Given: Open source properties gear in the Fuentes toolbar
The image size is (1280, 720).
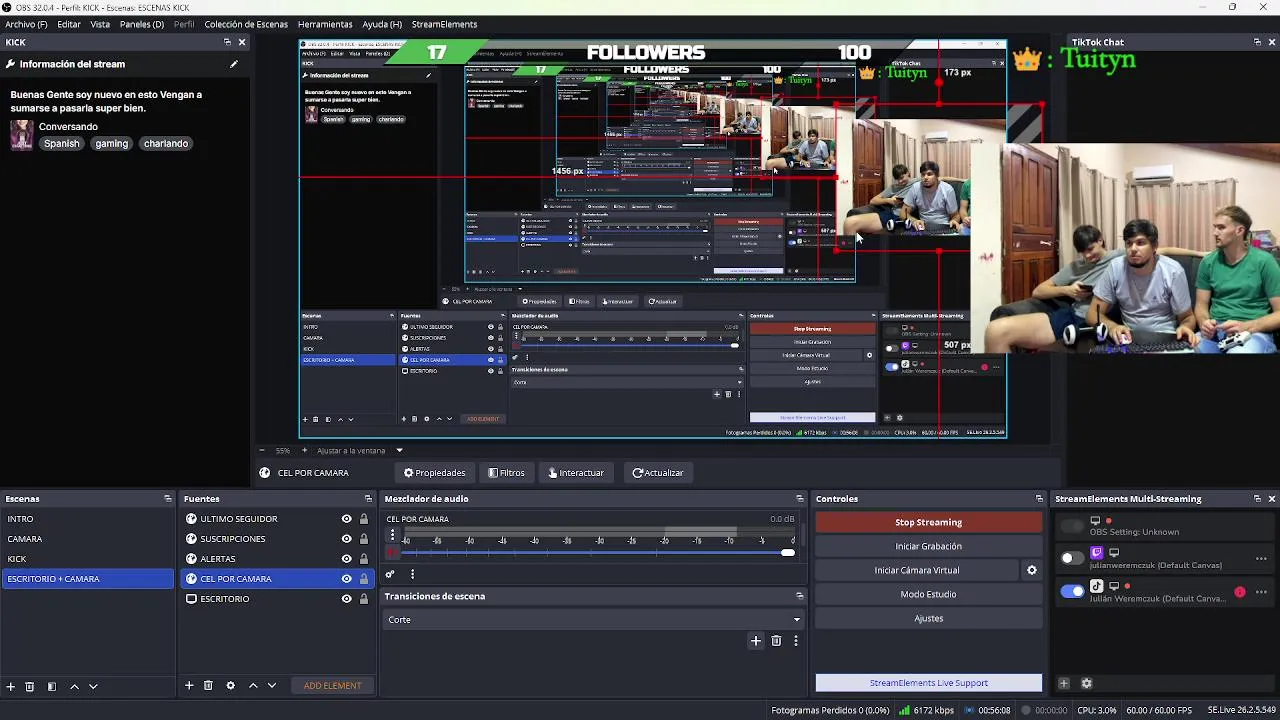Looking at the screenshot, I should 230,685.
